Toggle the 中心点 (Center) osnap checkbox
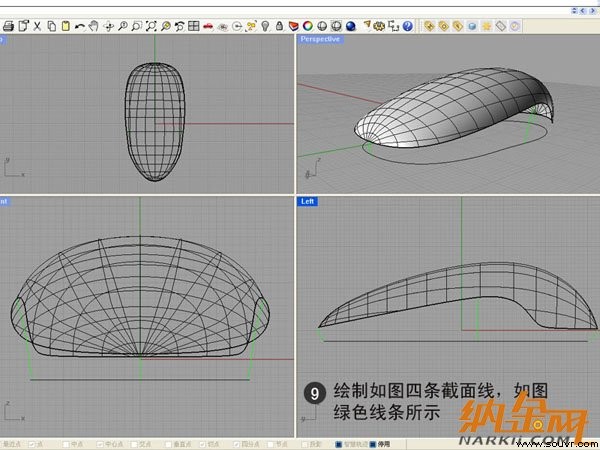Viewport: 600px width, 450px height. pos(100,444)
